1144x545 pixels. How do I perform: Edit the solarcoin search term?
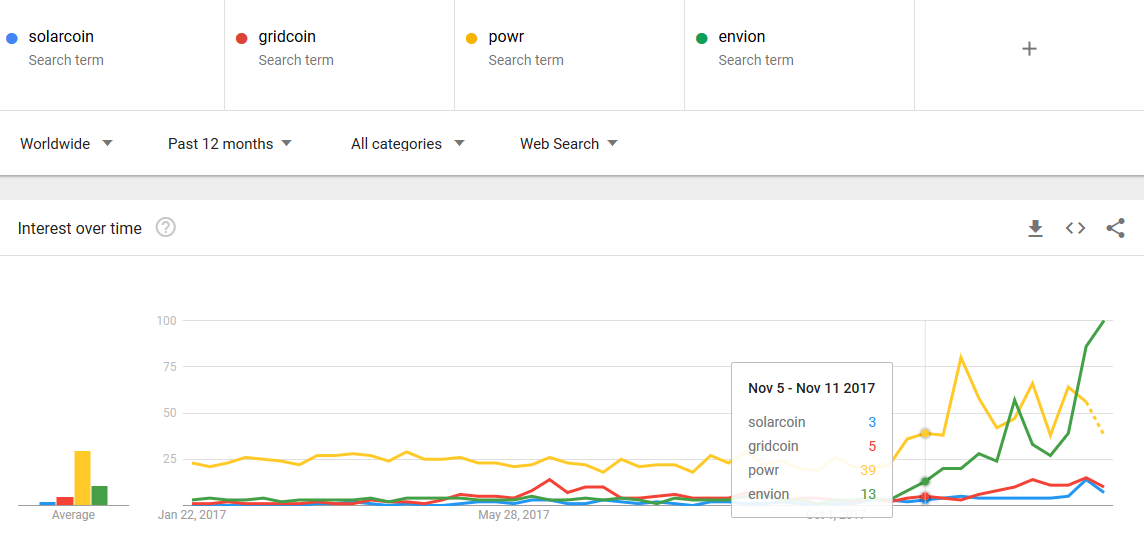click(x=62, y=37)
